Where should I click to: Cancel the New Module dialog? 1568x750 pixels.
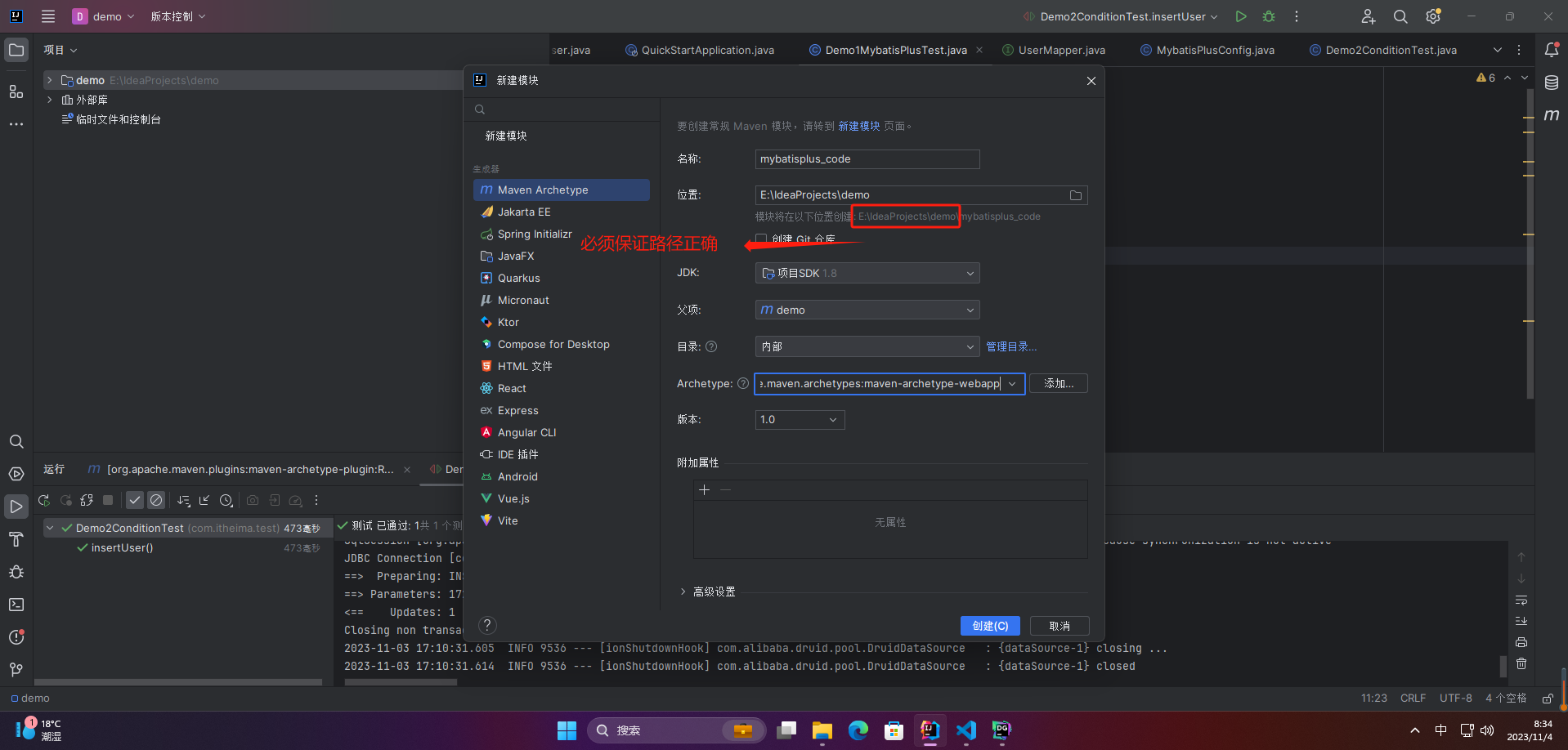tap(1060, 626)
